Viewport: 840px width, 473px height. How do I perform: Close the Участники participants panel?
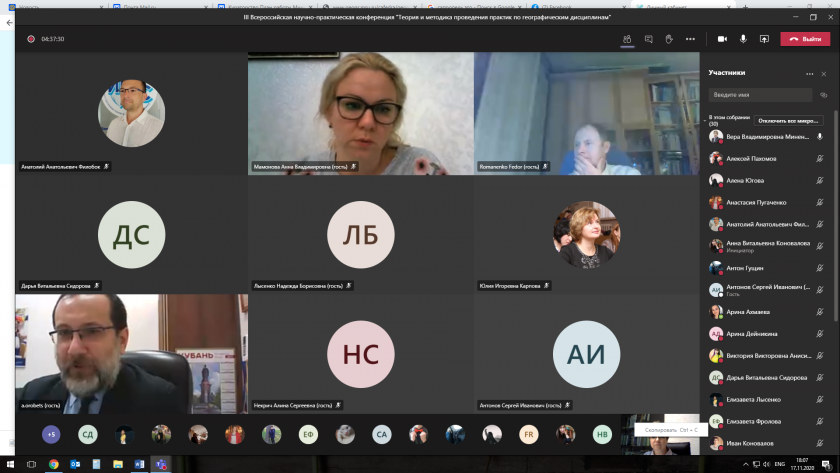pos(824,73)
